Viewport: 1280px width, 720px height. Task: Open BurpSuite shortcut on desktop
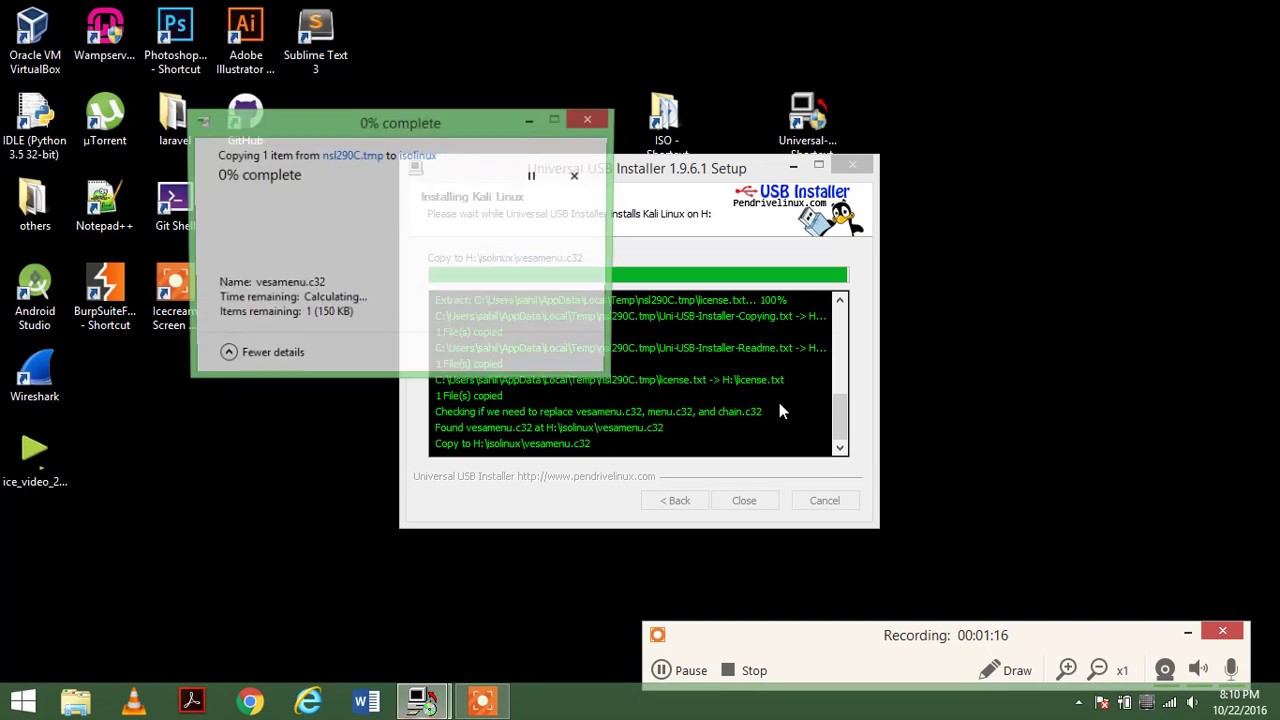tap(104, 297)
